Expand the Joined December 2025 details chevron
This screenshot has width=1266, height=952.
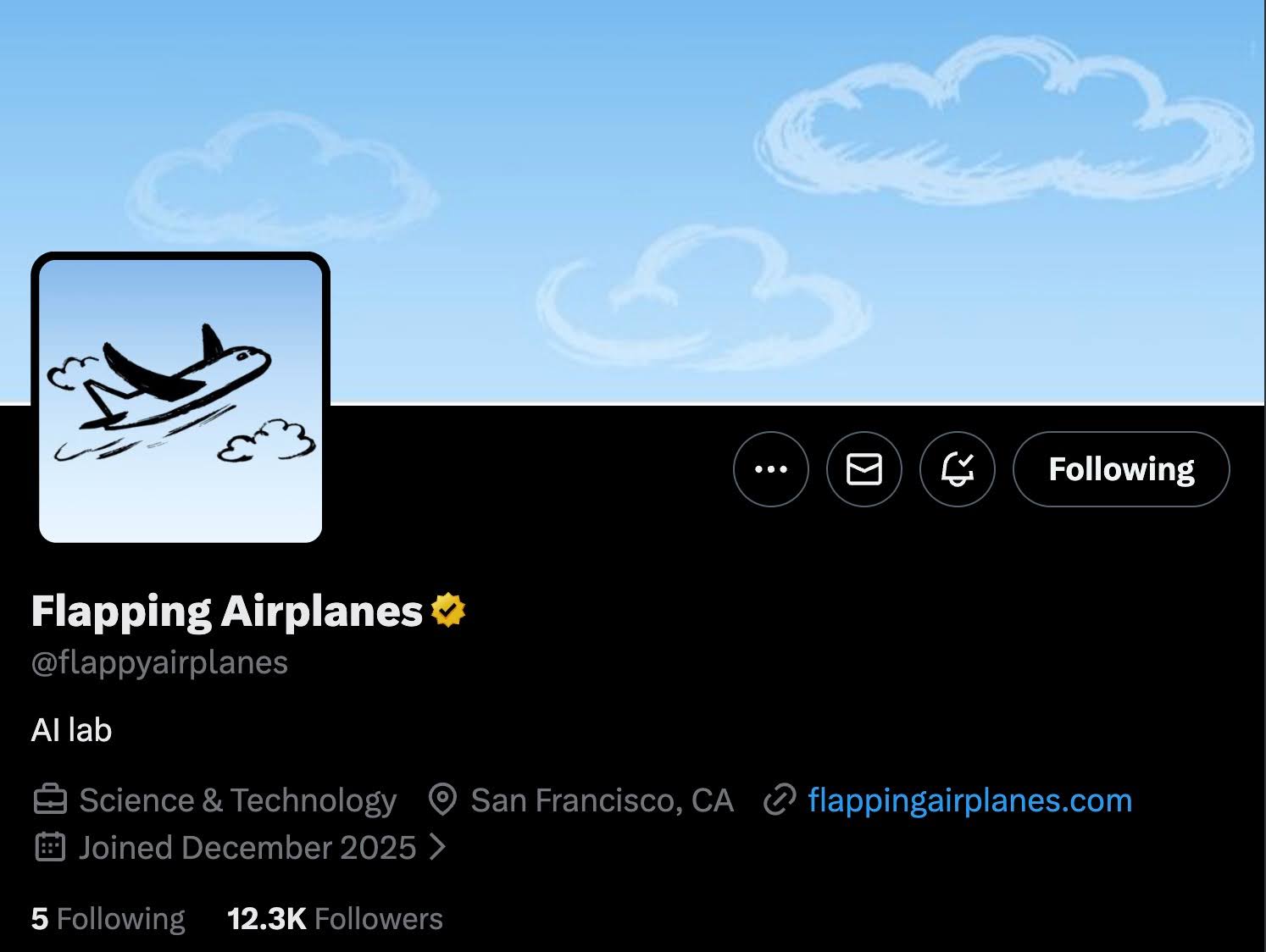point(440,847)
